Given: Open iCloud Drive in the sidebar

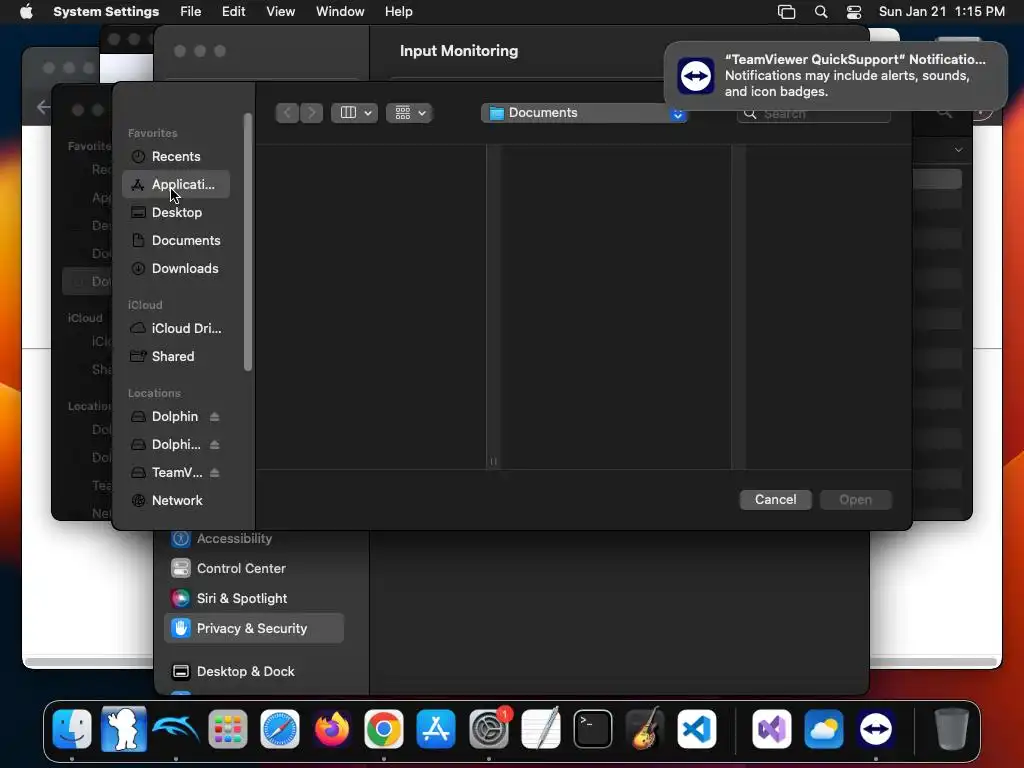Looking at the screenshot, I should pos(175,328).
